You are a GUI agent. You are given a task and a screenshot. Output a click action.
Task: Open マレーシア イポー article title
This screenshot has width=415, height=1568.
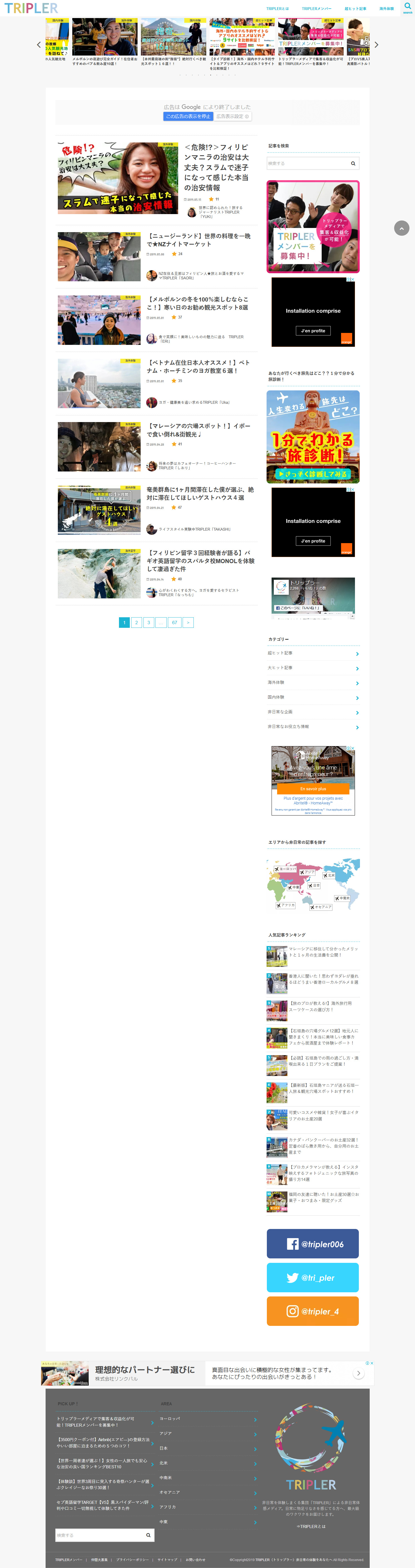point(199,430)
